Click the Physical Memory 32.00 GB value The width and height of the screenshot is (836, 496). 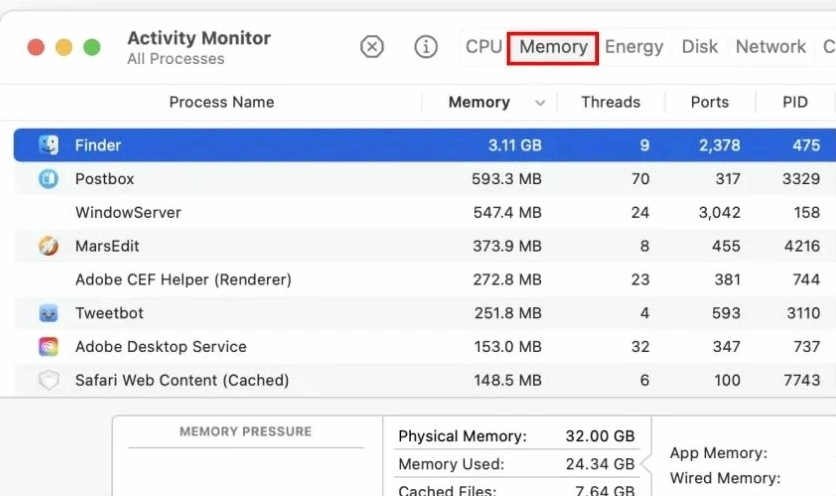[x=600, y=436]
